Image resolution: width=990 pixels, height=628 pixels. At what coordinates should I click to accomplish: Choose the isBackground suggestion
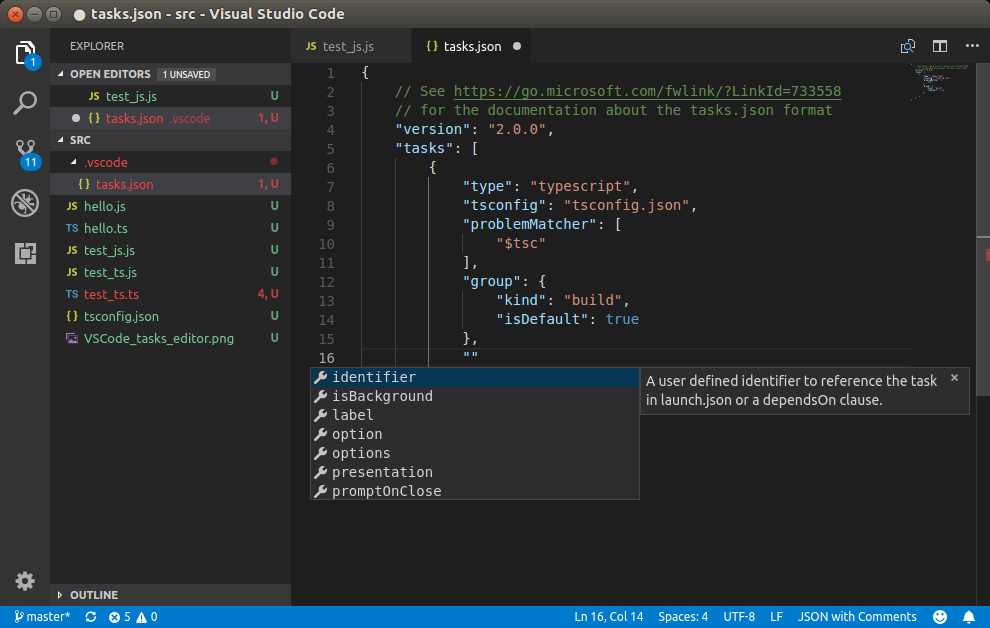point(475,396)
